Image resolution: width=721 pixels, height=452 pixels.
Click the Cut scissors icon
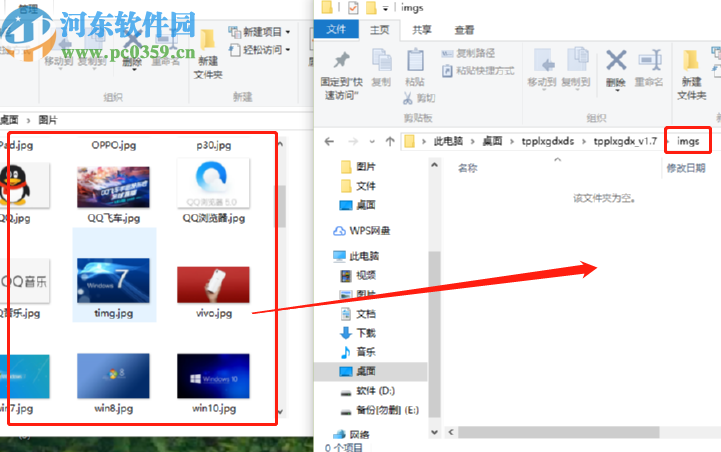click(x=407, y=98)
